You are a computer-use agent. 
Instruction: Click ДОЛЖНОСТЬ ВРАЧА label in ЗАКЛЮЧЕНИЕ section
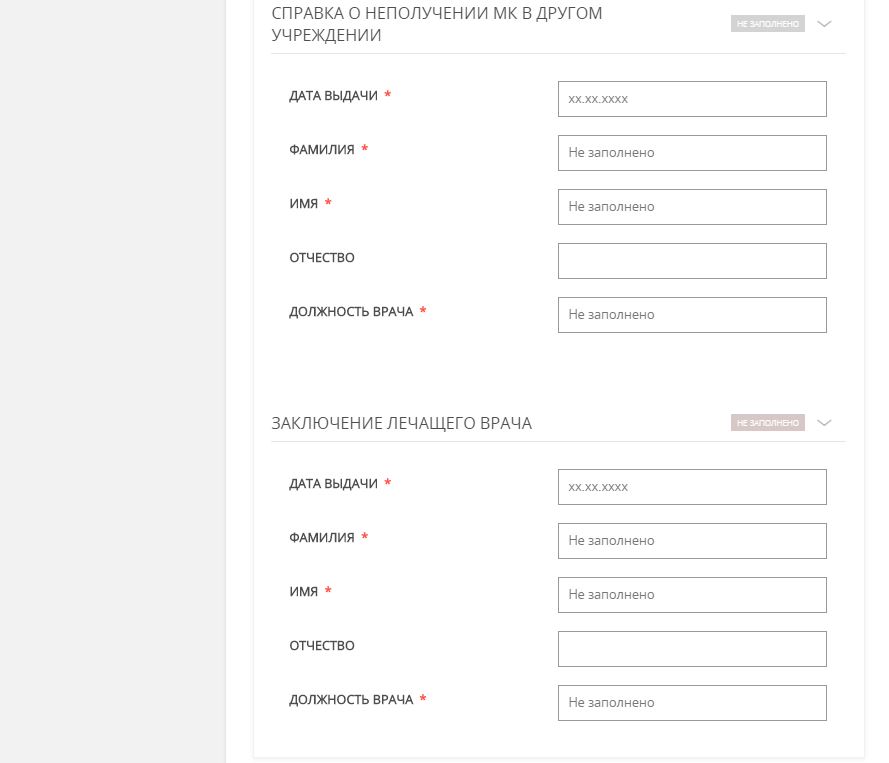point(351,700)
